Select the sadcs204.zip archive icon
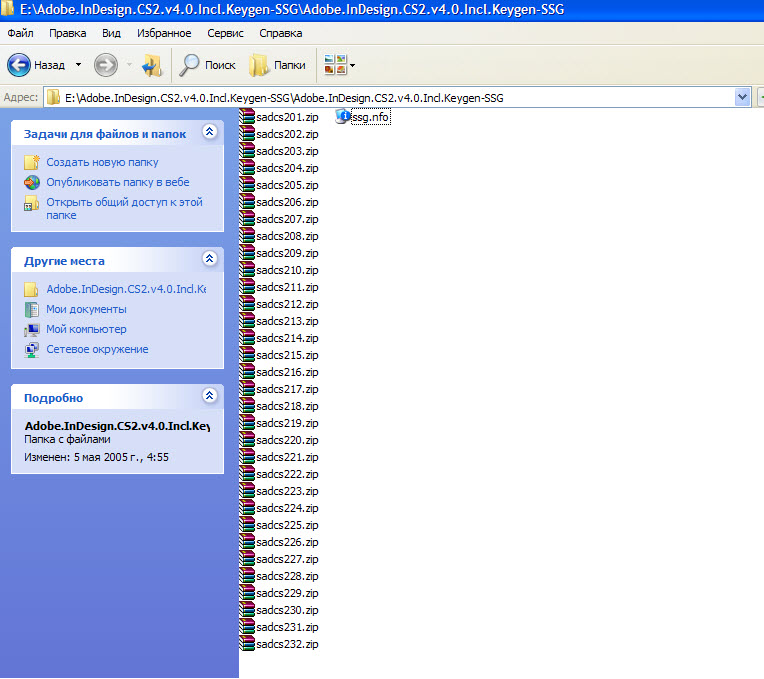764x679 pixels. pos(247,168)
